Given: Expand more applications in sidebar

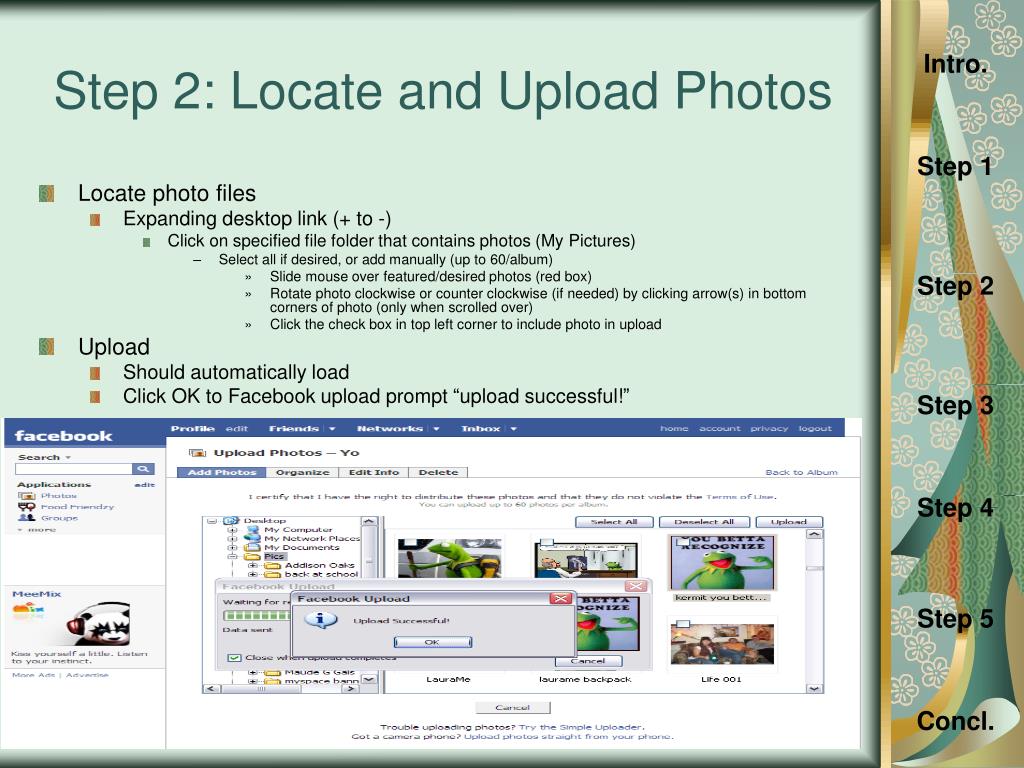Looking at the screenshot, I should [37, 530].
